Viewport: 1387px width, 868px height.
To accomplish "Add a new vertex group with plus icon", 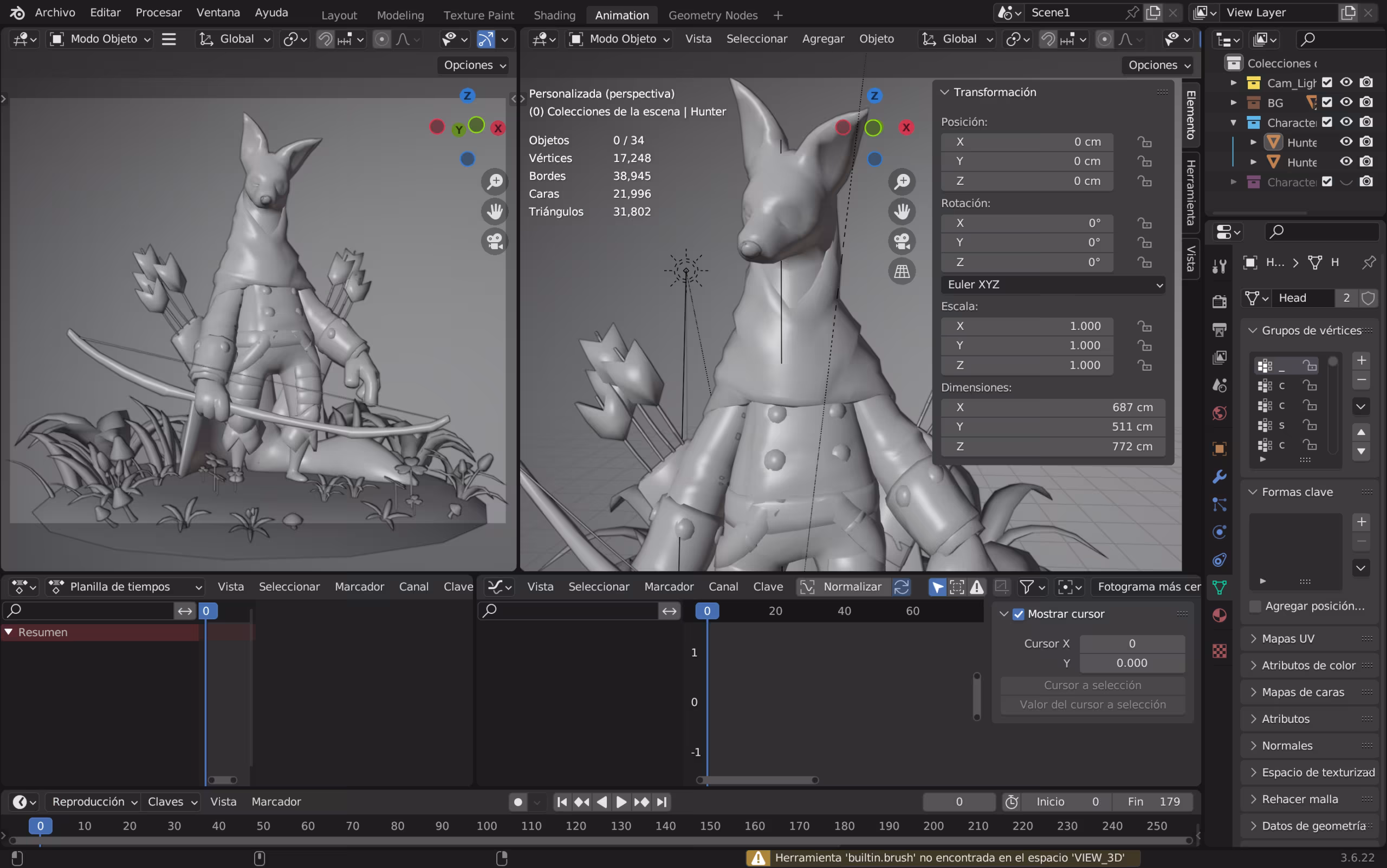I will pos(1361,360).
